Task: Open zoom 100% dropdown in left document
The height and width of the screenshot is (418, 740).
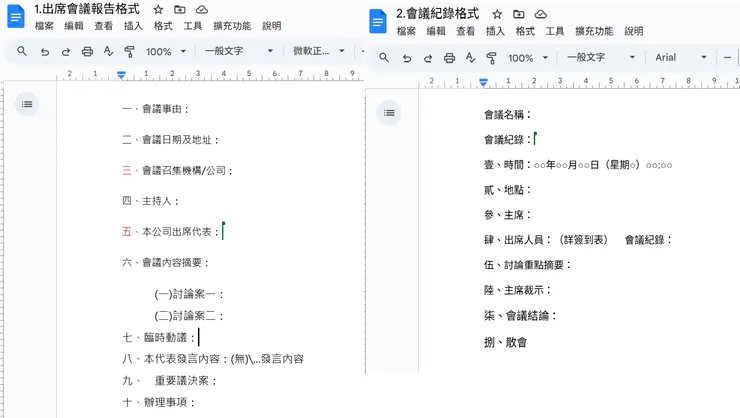Action: [x=166, y=51]
